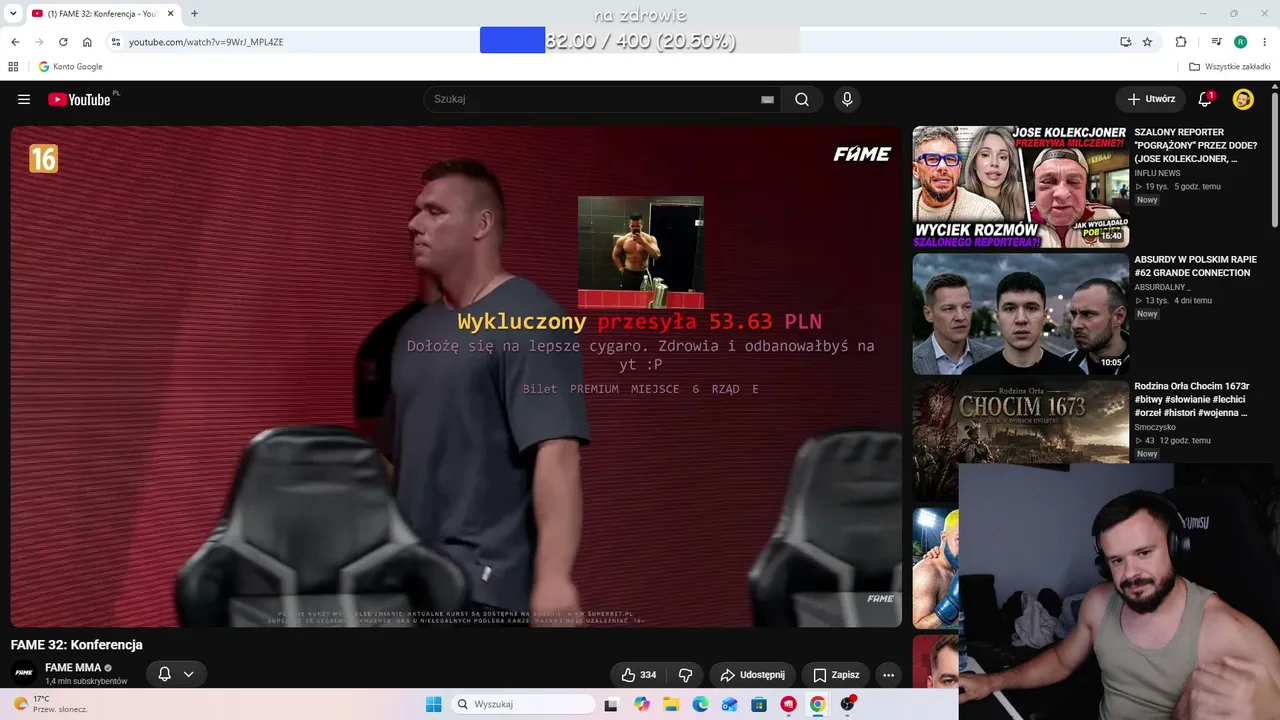1280x720 pixels.
Task: Open more actions ellipsis under the video
Action: click(x=888, y=675)
